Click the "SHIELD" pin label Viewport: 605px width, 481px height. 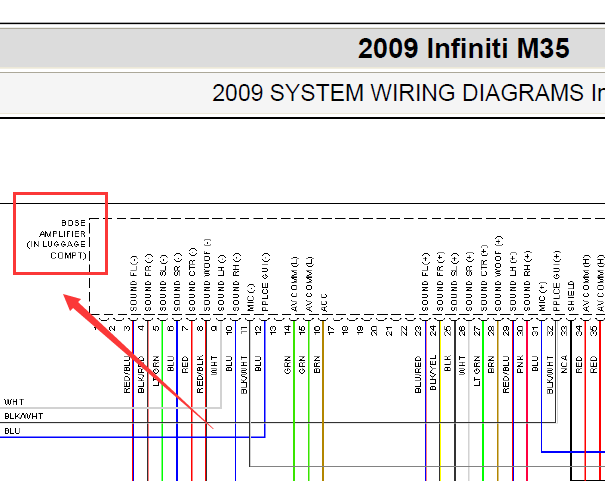click(571, 296)
